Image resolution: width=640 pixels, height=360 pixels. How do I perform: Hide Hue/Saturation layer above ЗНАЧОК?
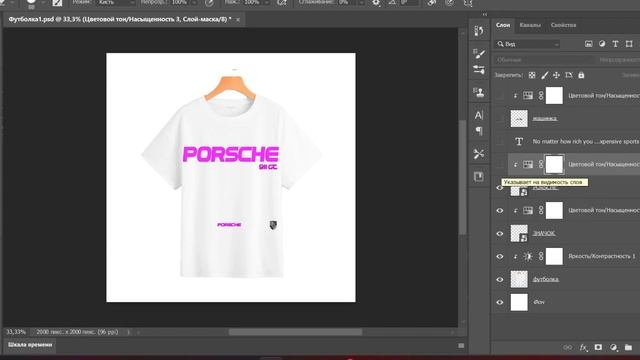pyautogui.click(x=500, y=211)
